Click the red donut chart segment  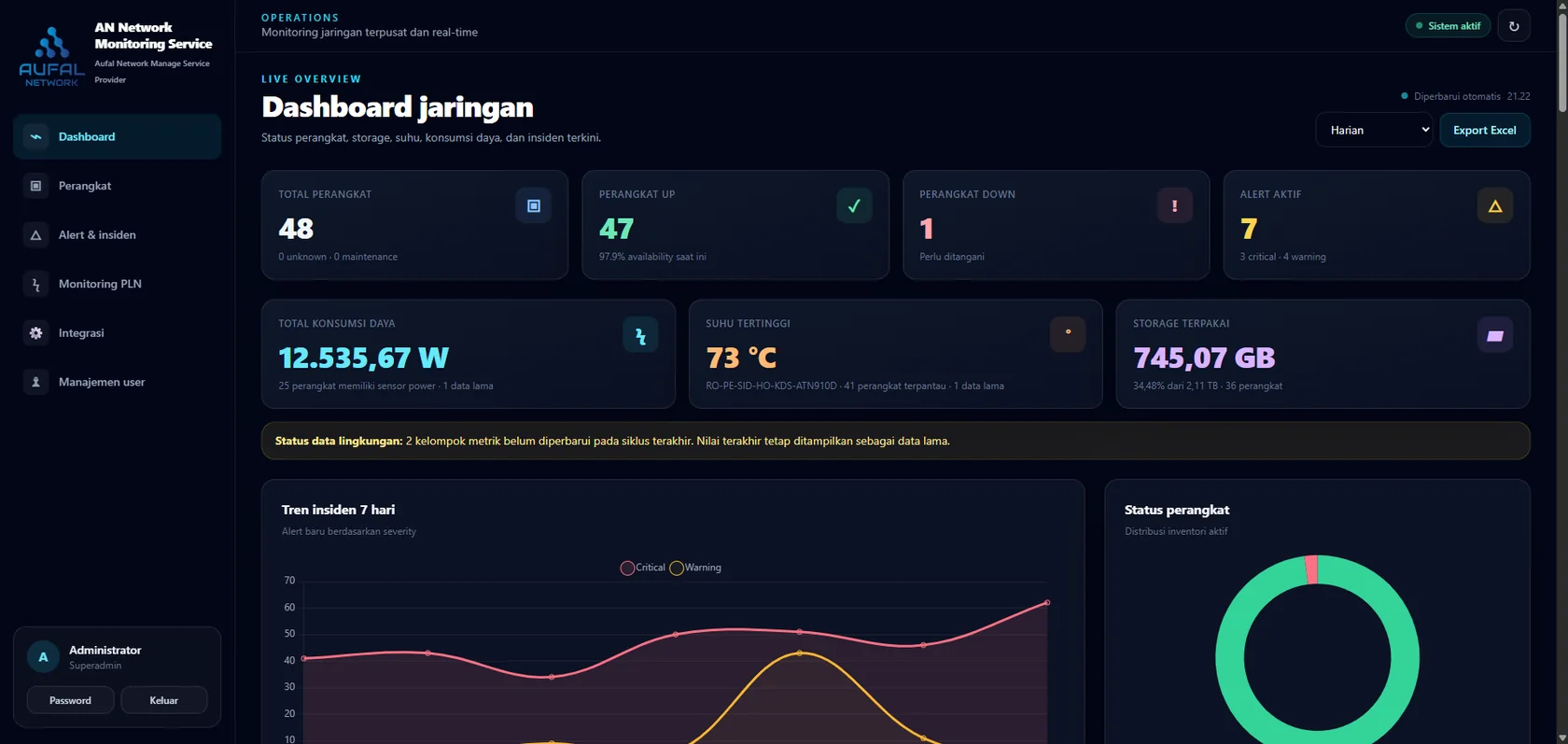pos(1311,569)
